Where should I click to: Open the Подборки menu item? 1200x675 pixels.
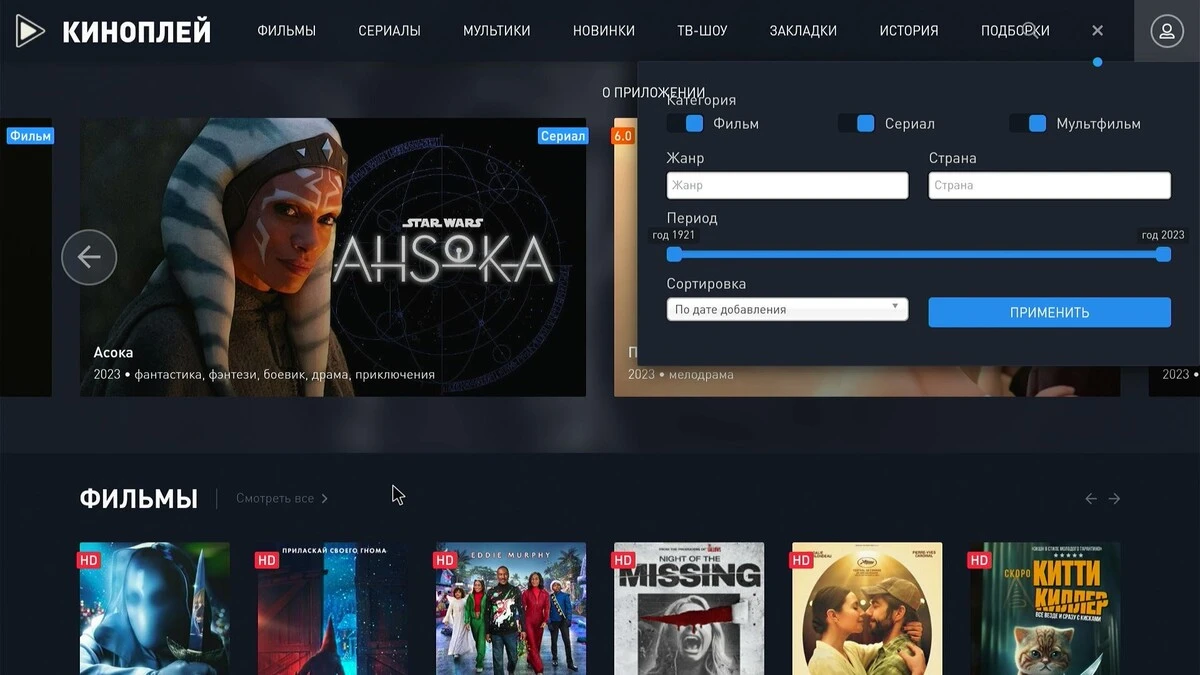pyautogui.click(x=1015, y=31)
